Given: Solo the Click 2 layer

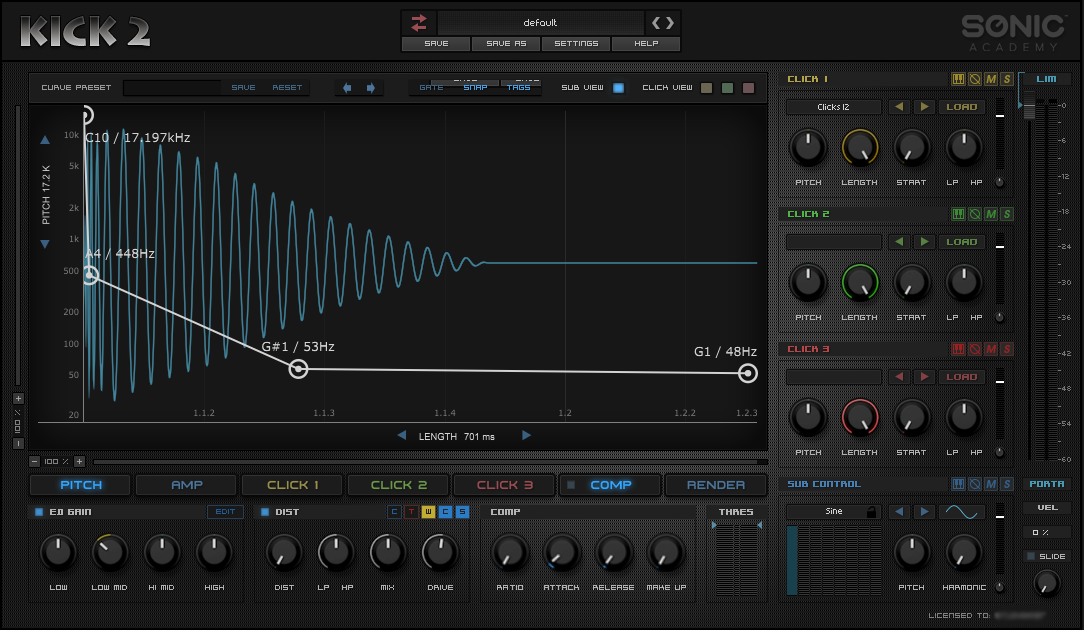Looking at the screenshot, I should 1007,214.
